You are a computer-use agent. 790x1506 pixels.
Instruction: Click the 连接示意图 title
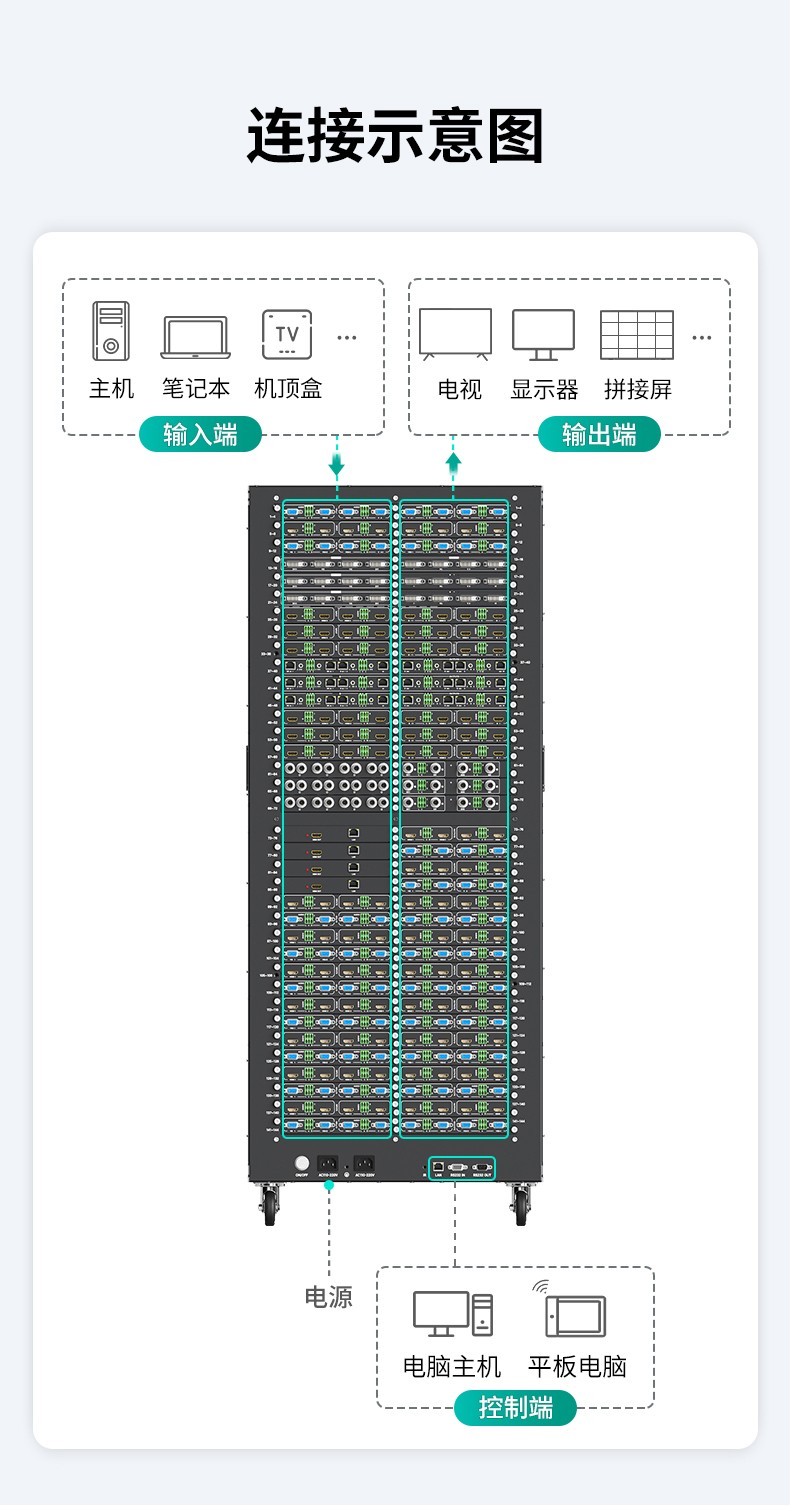point(395,137)
